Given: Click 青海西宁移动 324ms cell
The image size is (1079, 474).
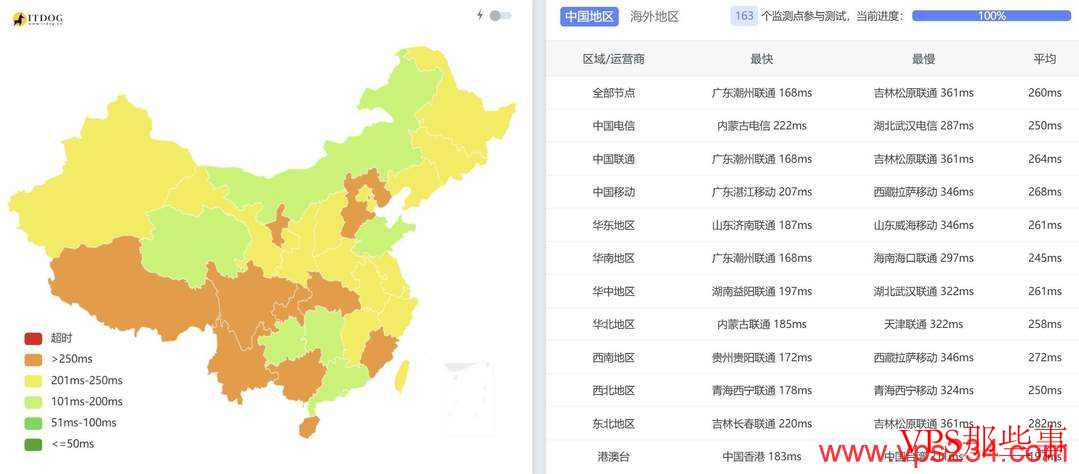Looking at the screenshot, I should [923, 390].
